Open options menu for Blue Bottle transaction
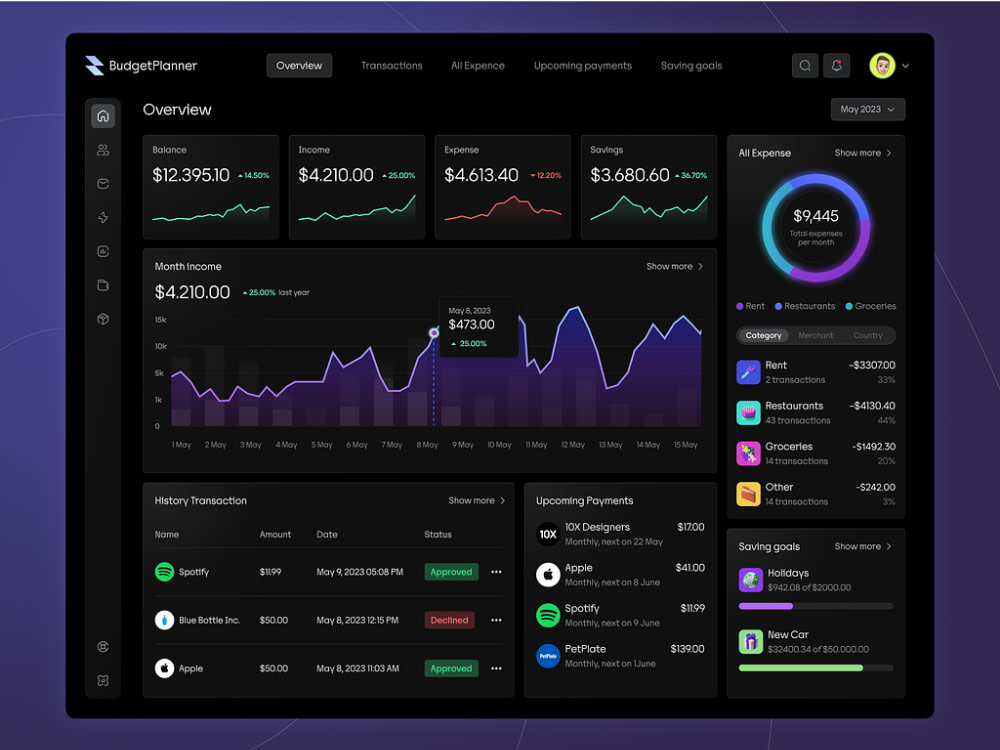The width and height of the screenshot is (1000, 750). click(x=496, y=620)
